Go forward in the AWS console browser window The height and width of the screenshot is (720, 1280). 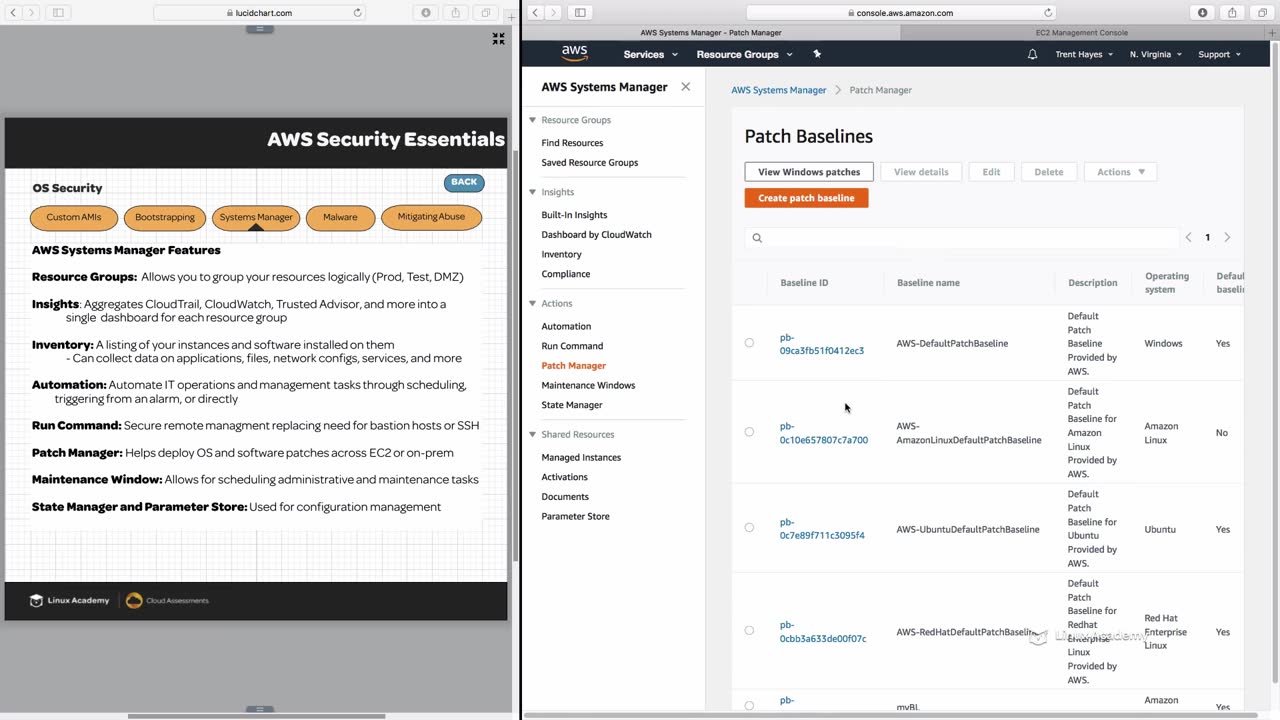point(554,13)
